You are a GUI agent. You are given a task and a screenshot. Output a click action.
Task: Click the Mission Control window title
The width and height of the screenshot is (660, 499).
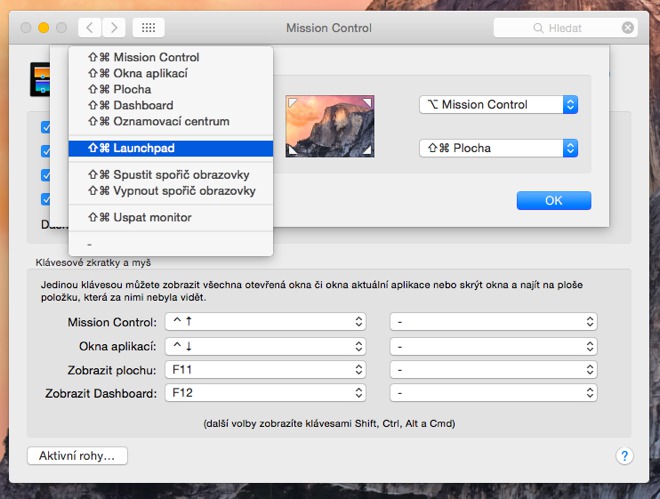pyautogui.click(x=329, y=28)
